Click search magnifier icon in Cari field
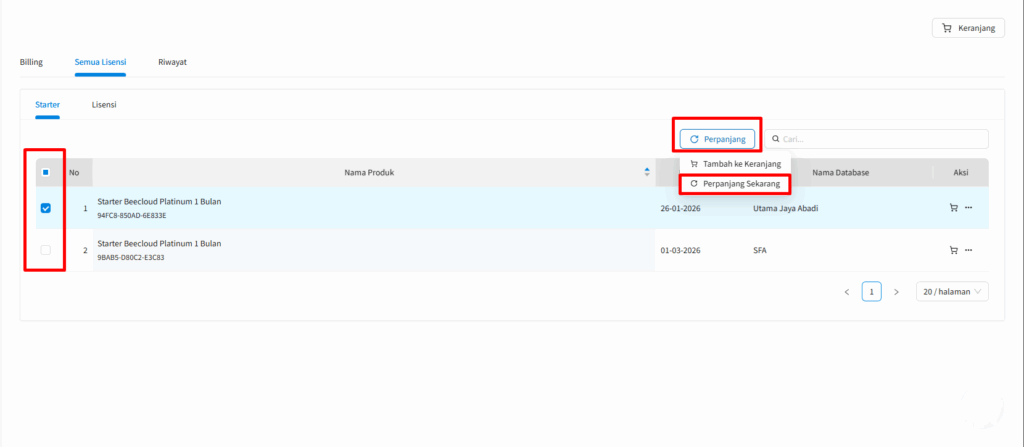The height and width of the screenshot is (447, 1024). 776,139
